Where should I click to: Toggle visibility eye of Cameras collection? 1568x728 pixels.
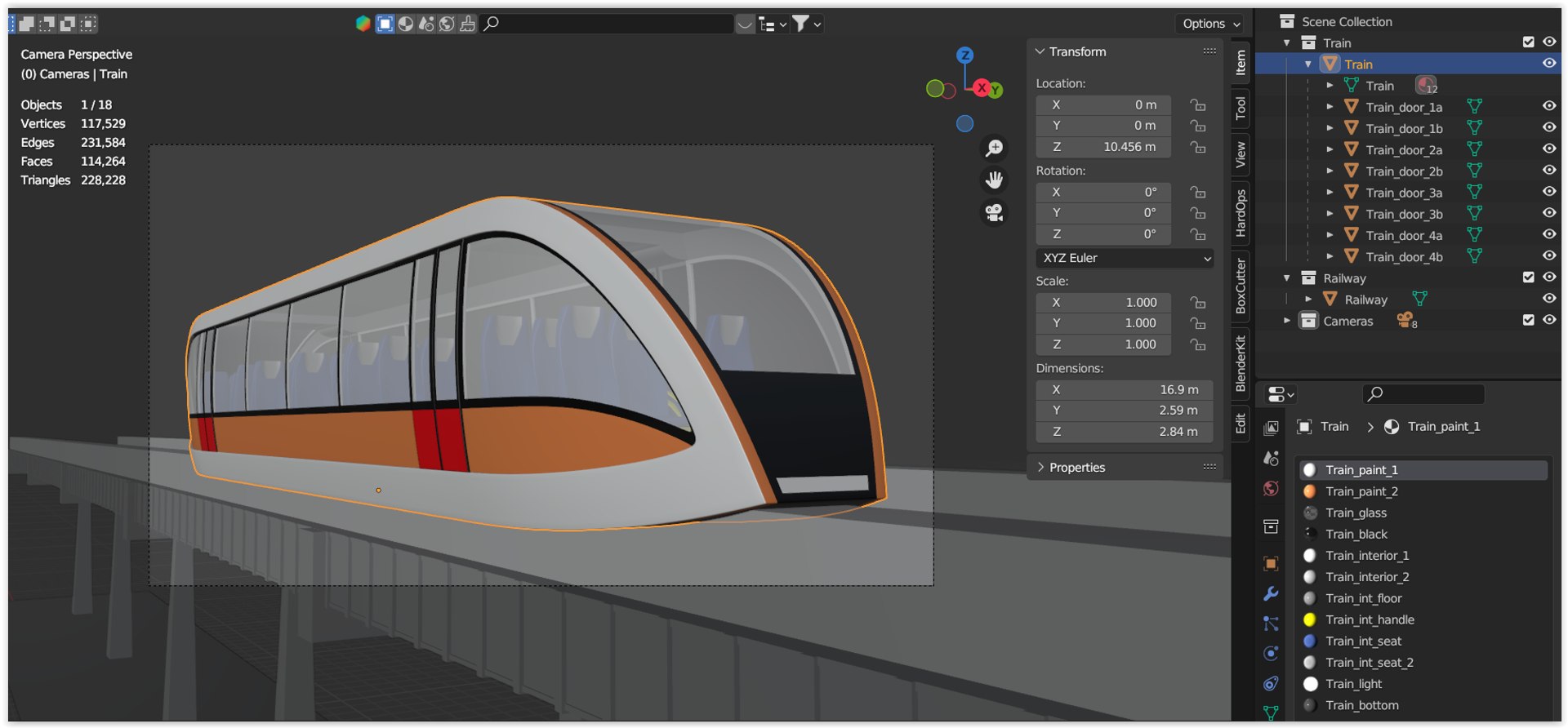tap(1549, 320)
